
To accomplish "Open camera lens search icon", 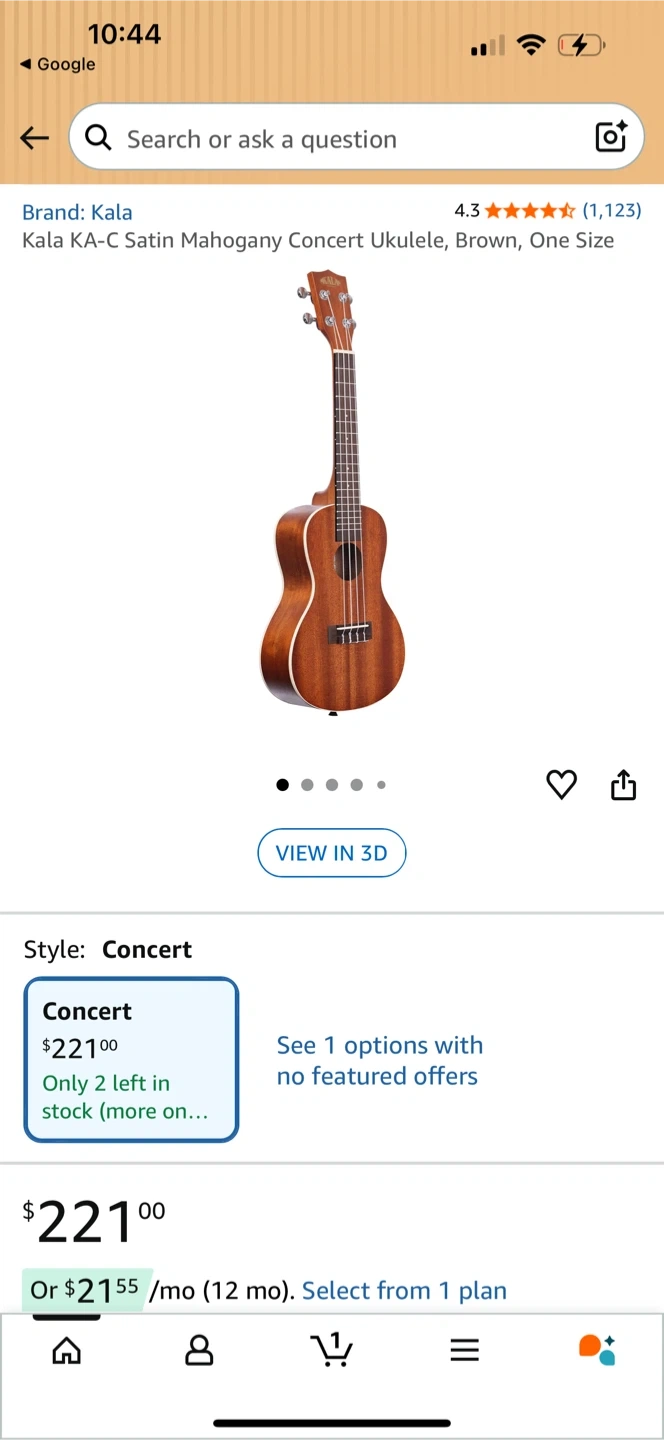I will click(x=610, y=137).
